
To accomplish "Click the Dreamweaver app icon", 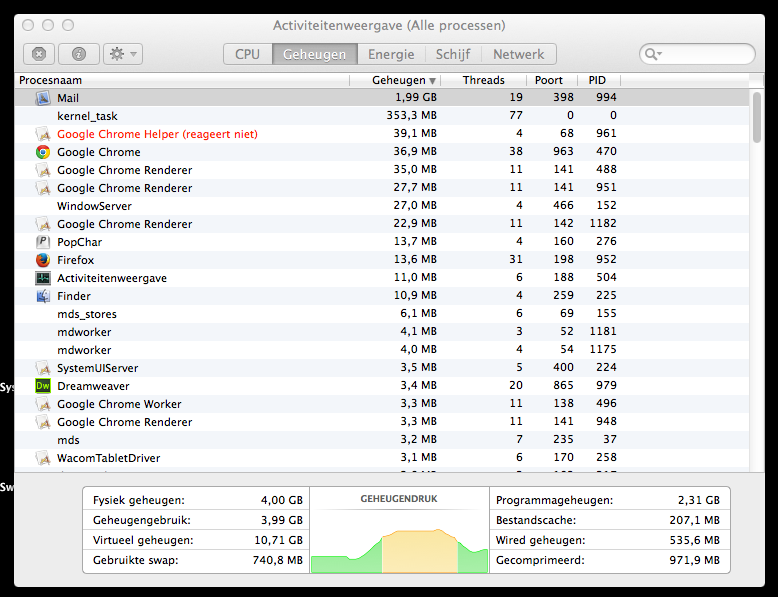I will (x=43, y=386).
